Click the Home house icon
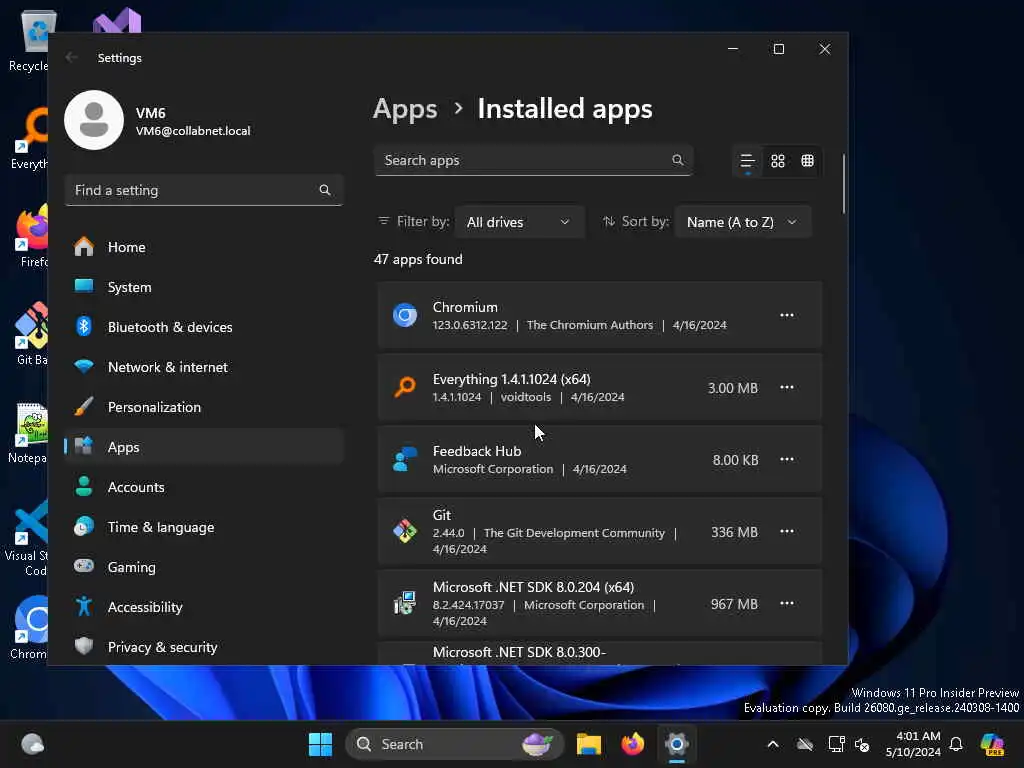 [x=84, y=246]
